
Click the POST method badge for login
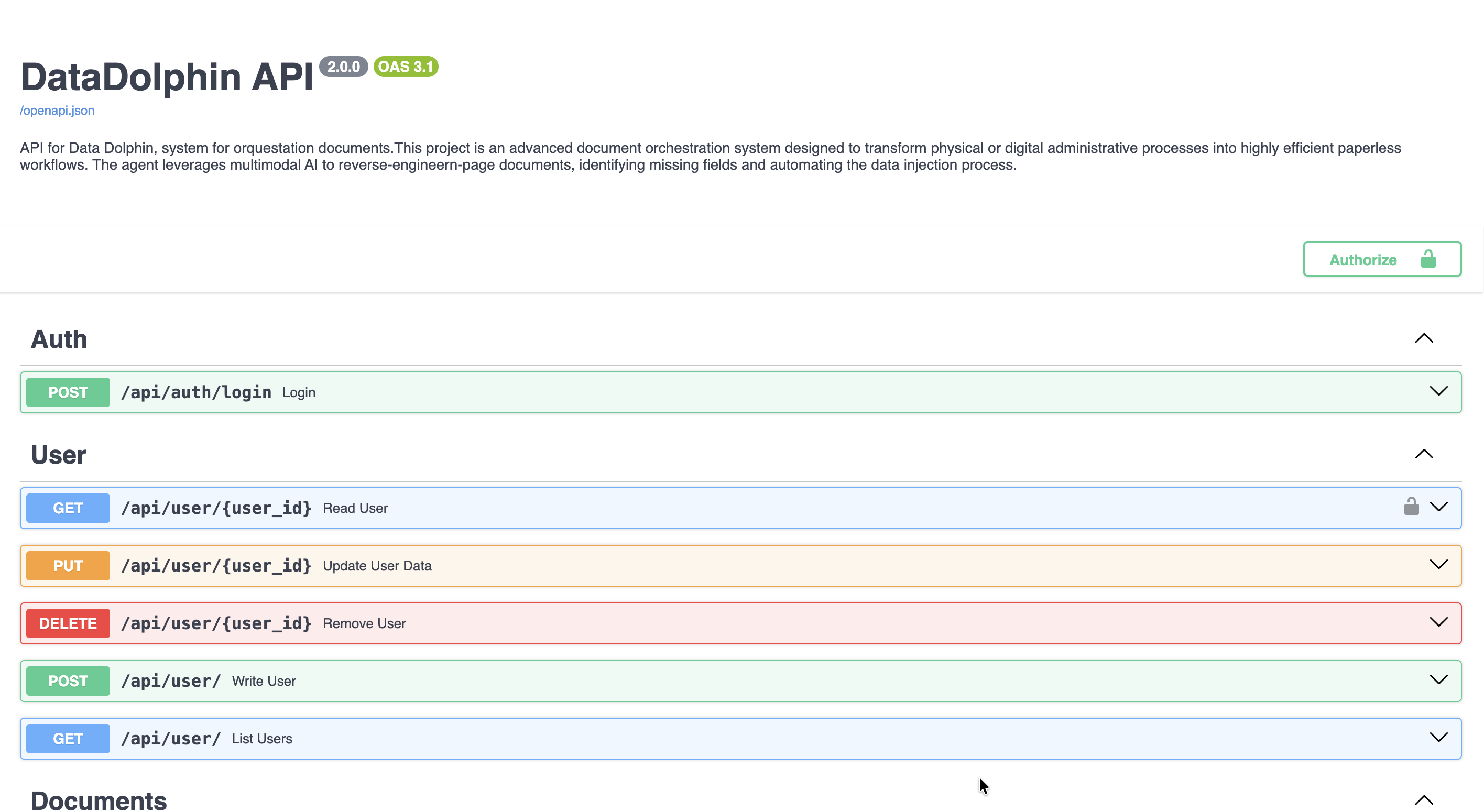pos(68,392)
